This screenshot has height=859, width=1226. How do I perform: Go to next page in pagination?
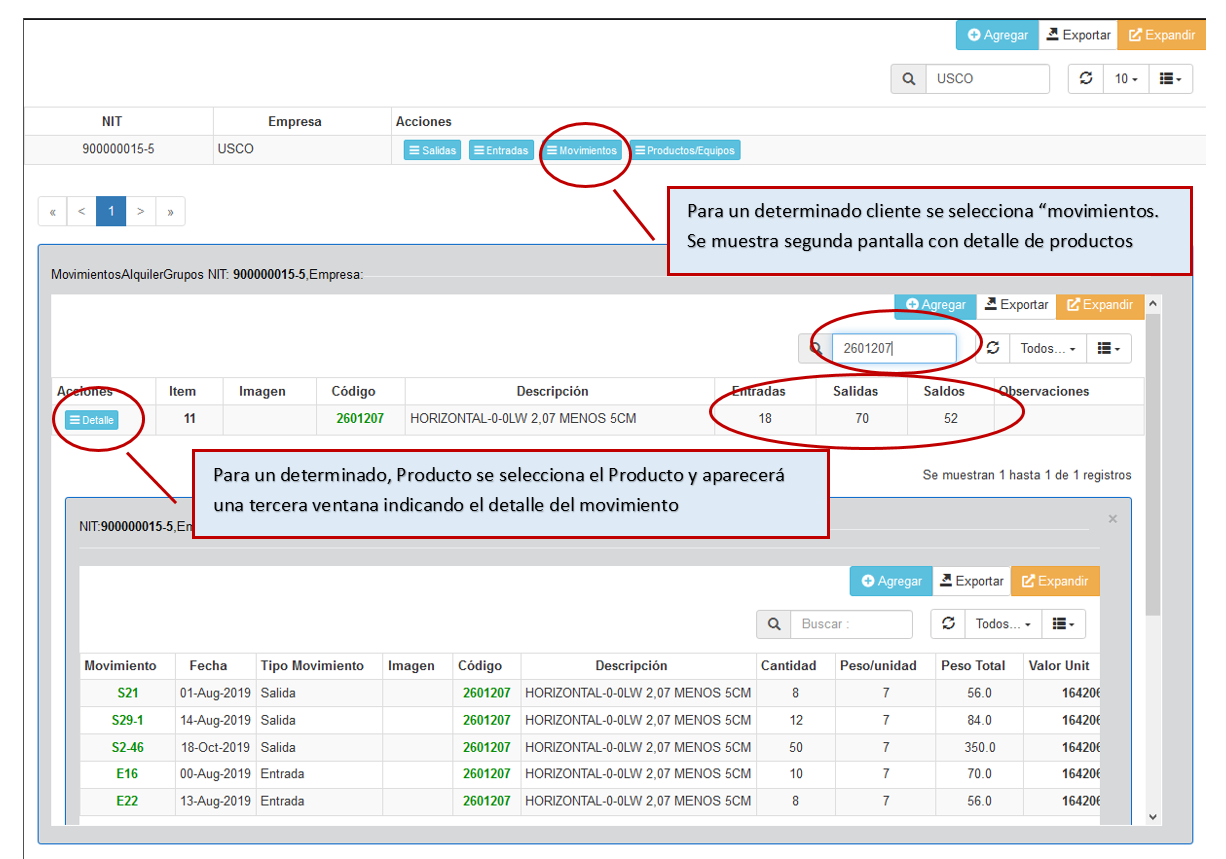(x=141, y=212)
